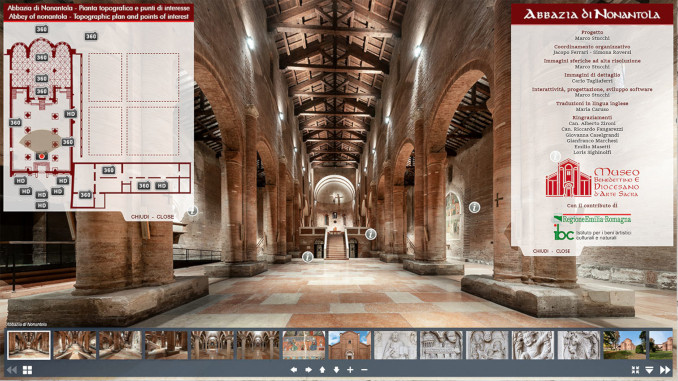Open the Regione Emilia-Romagna logo link
This screenshot has height=381, width=678.
[x=592, y=219]
